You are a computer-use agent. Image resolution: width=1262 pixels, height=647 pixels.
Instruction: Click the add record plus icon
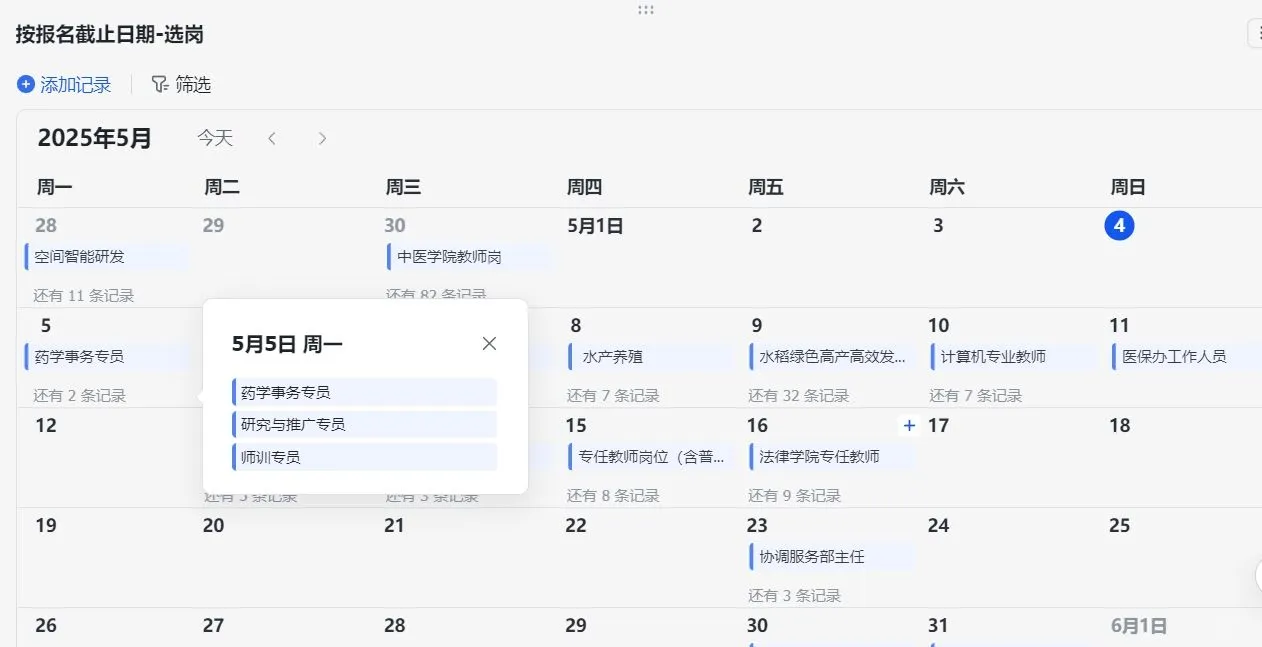click(x=26, y=85)
